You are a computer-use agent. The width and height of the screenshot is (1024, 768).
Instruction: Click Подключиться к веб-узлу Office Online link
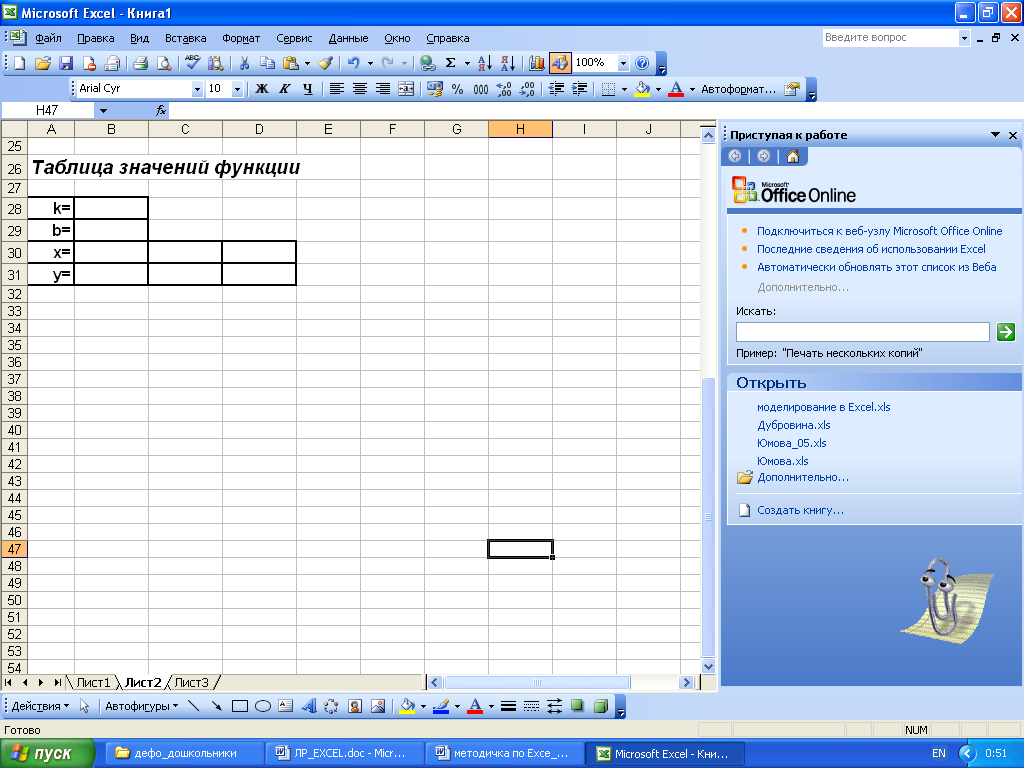879,231
